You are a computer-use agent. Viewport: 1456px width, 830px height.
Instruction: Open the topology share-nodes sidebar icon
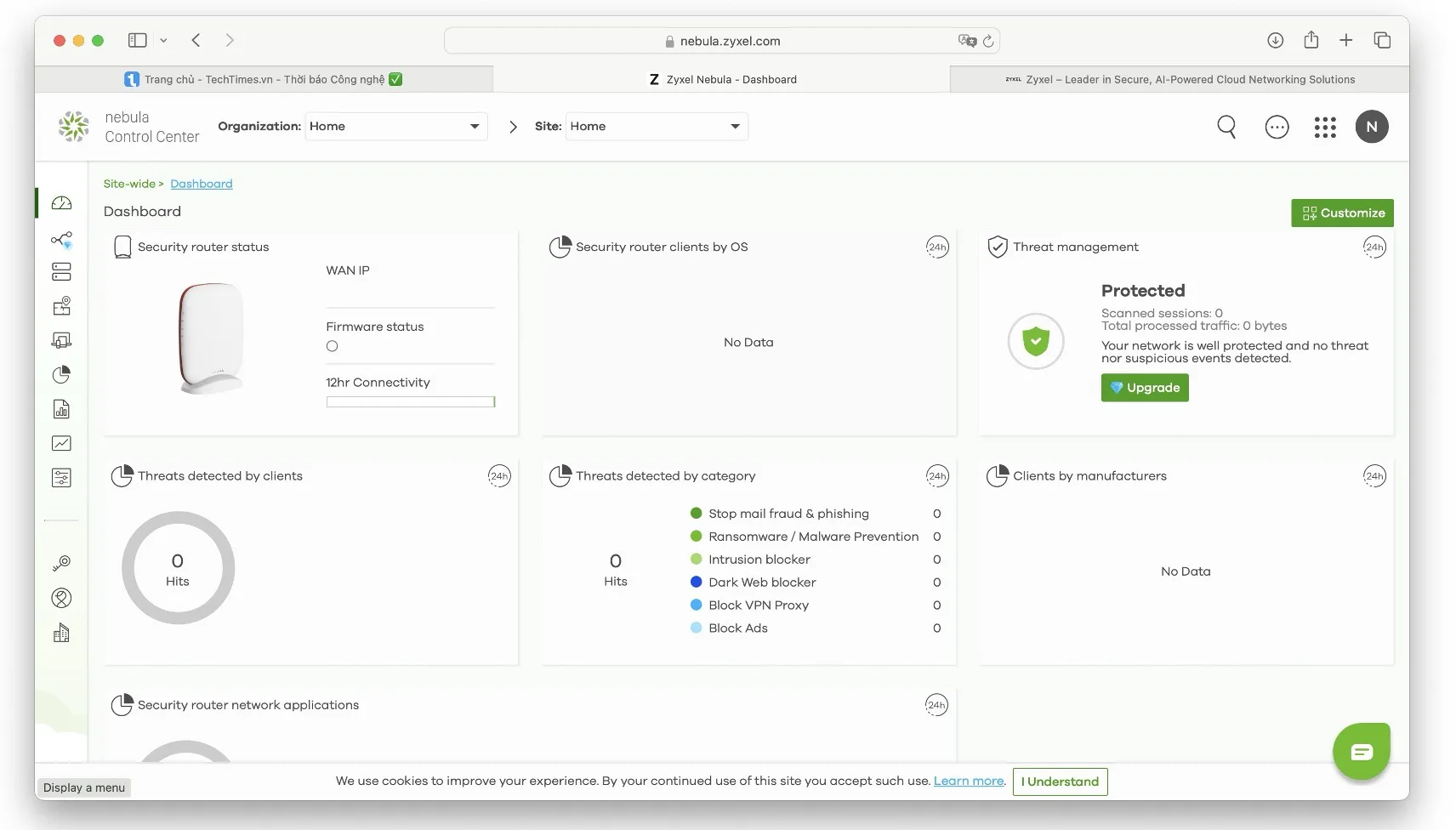(x=61, y=240)
